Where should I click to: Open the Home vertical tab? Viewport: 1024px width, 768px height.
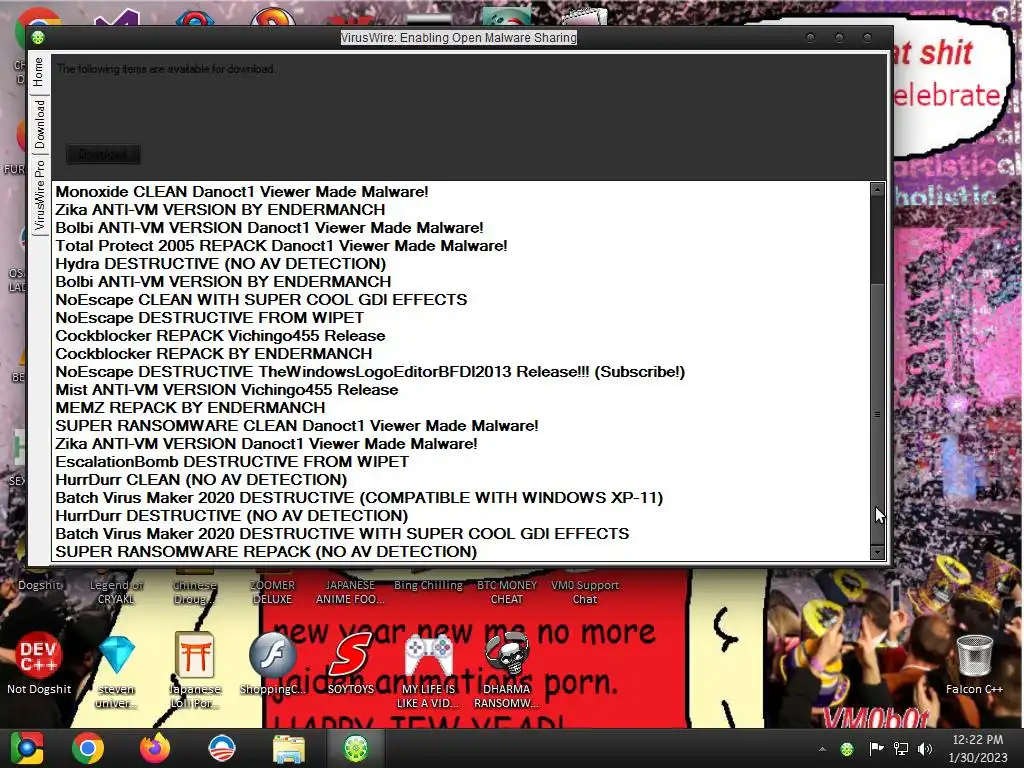(39, 72)
